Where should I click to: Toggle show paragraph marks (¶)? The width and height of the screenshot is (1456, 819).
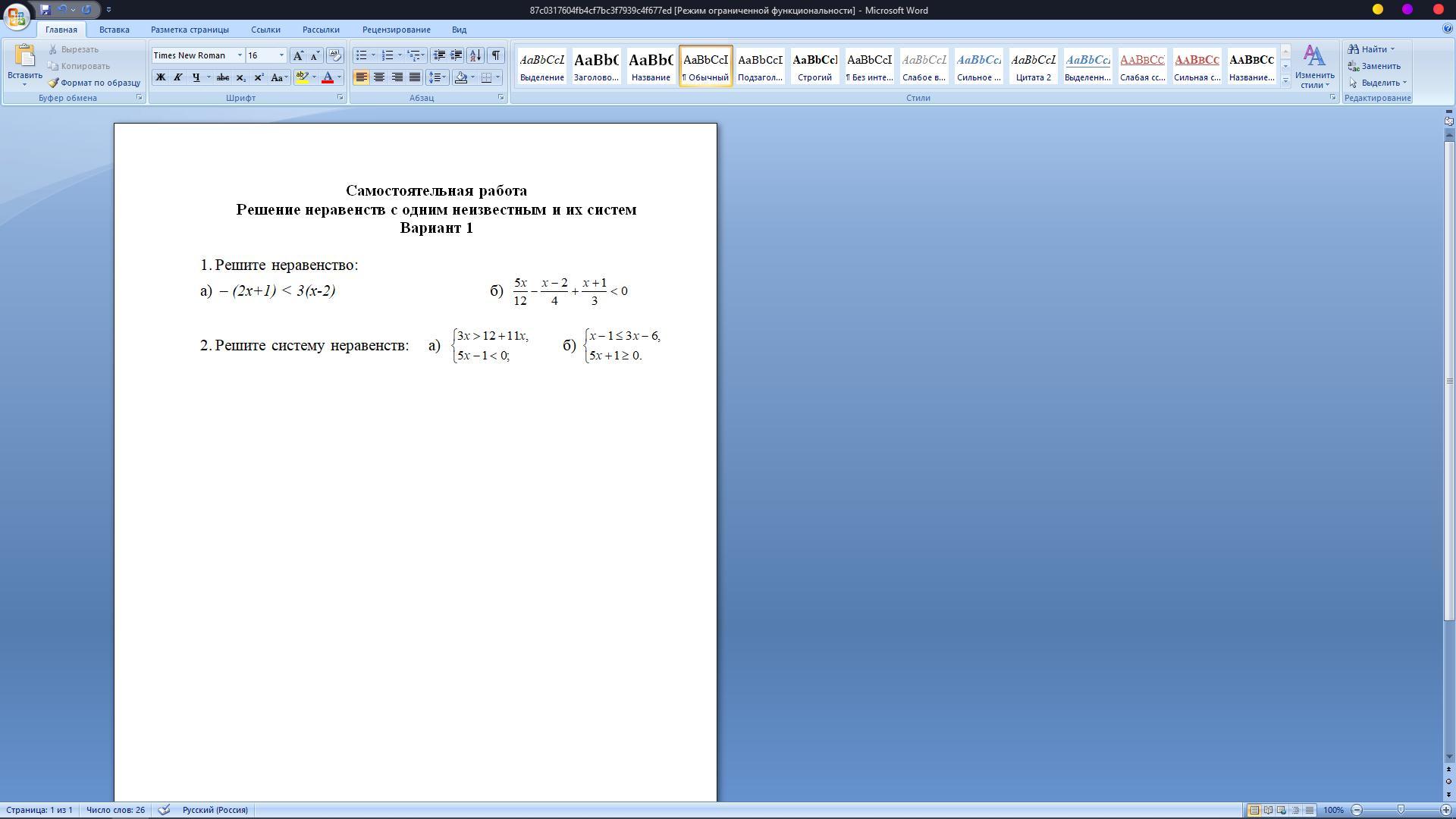pyautogui.click(x=495, y=55)
